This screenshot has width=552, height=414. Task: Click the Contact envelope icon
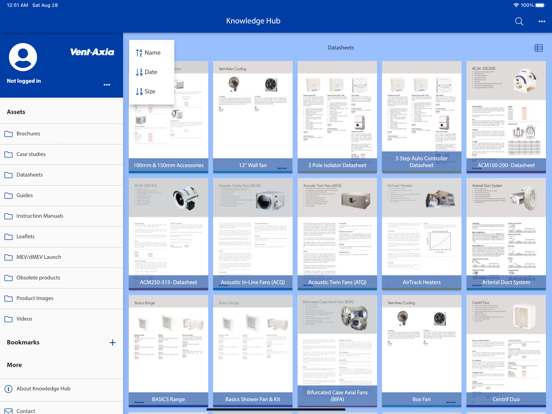8,411
